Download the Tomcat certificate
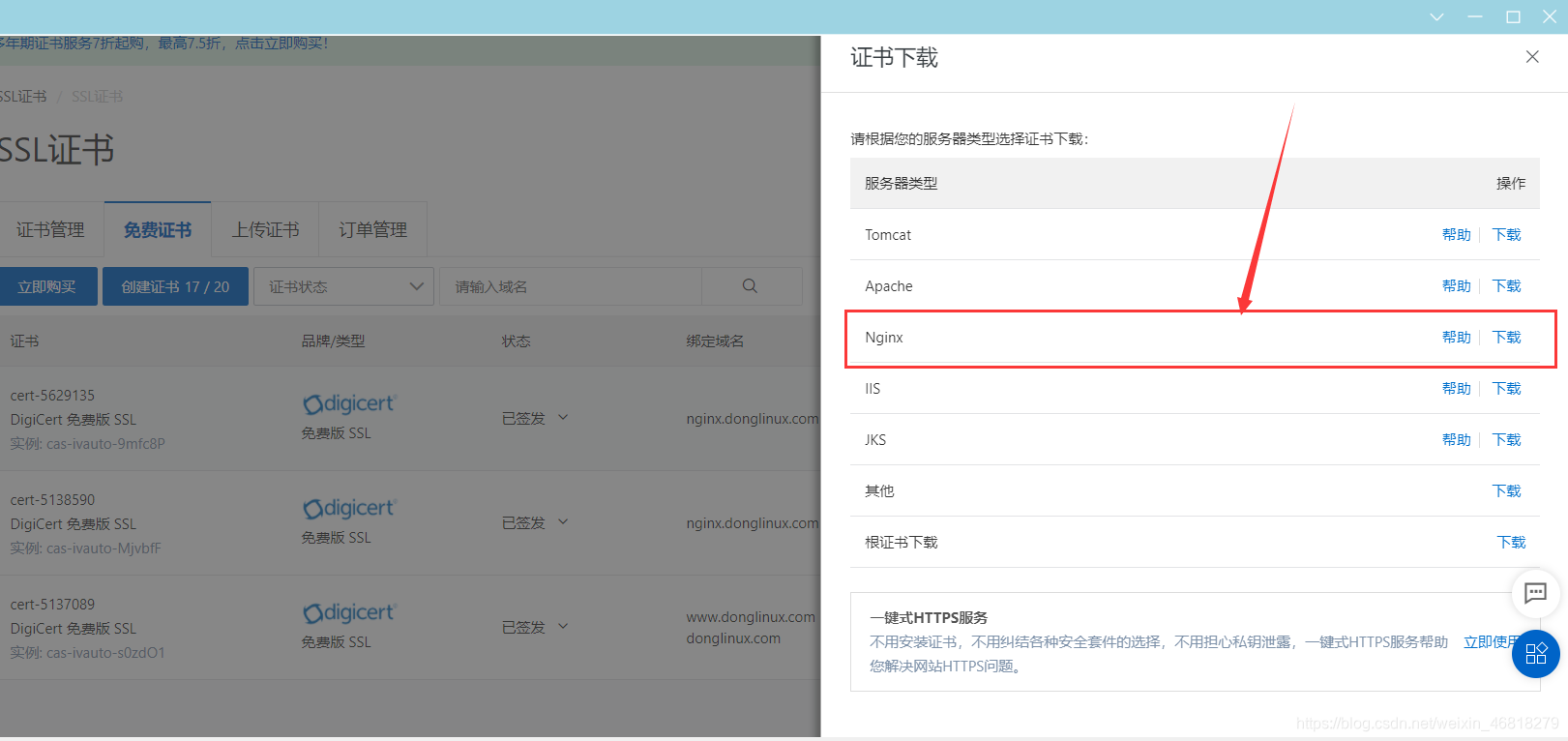Viewport: 1568px width, 741px height. (1506, 235)
